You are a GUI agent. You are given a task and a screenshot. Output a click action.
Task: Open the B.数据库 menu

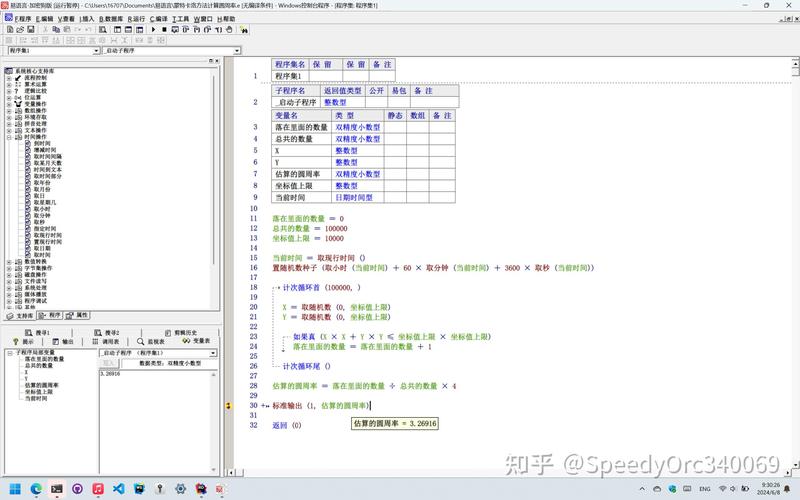click(111, 19)
